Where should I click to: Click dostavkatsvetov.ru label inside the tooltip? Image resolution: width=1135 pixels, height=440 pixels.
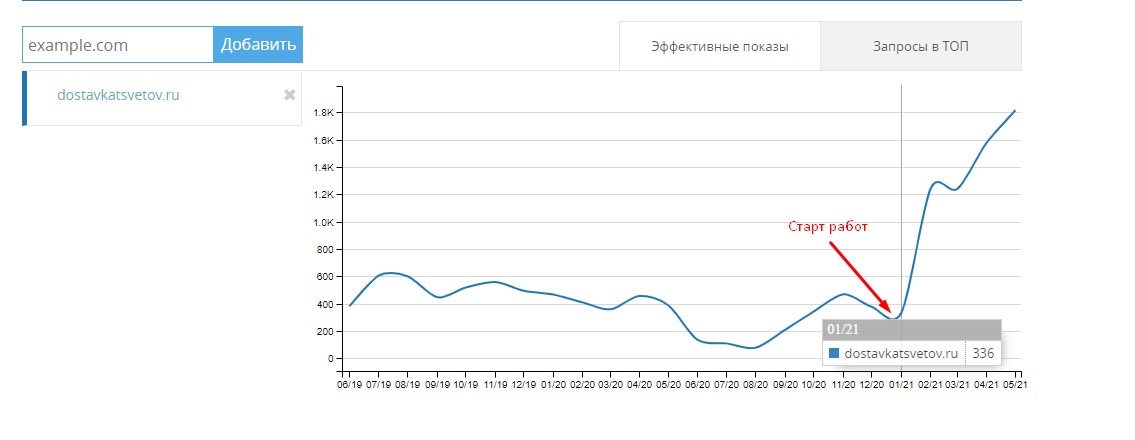[901, 353]
